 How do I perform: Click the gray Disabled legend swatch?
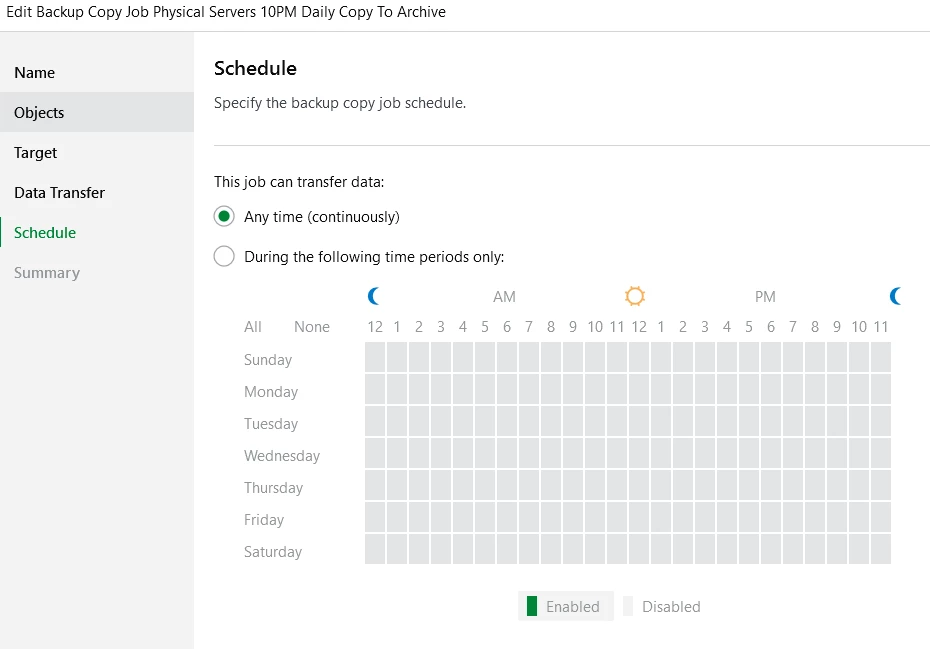(629, 606)
